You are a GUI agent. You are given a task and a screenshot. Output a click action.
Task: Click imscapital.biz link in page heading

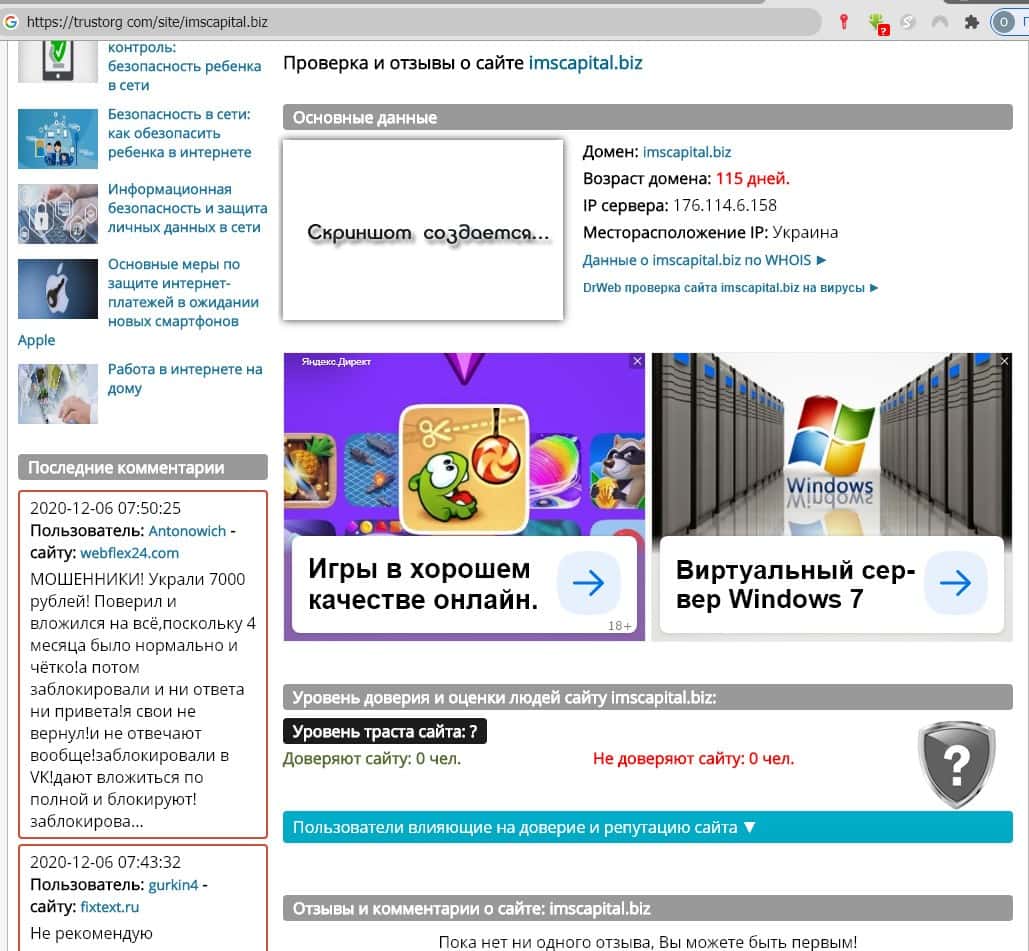tap(585, 63)
